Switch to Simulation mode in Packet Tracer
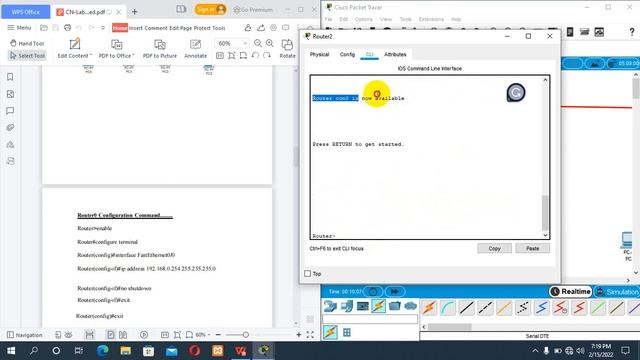Viewport: 640px width, 360px height. tap(617, 291)
